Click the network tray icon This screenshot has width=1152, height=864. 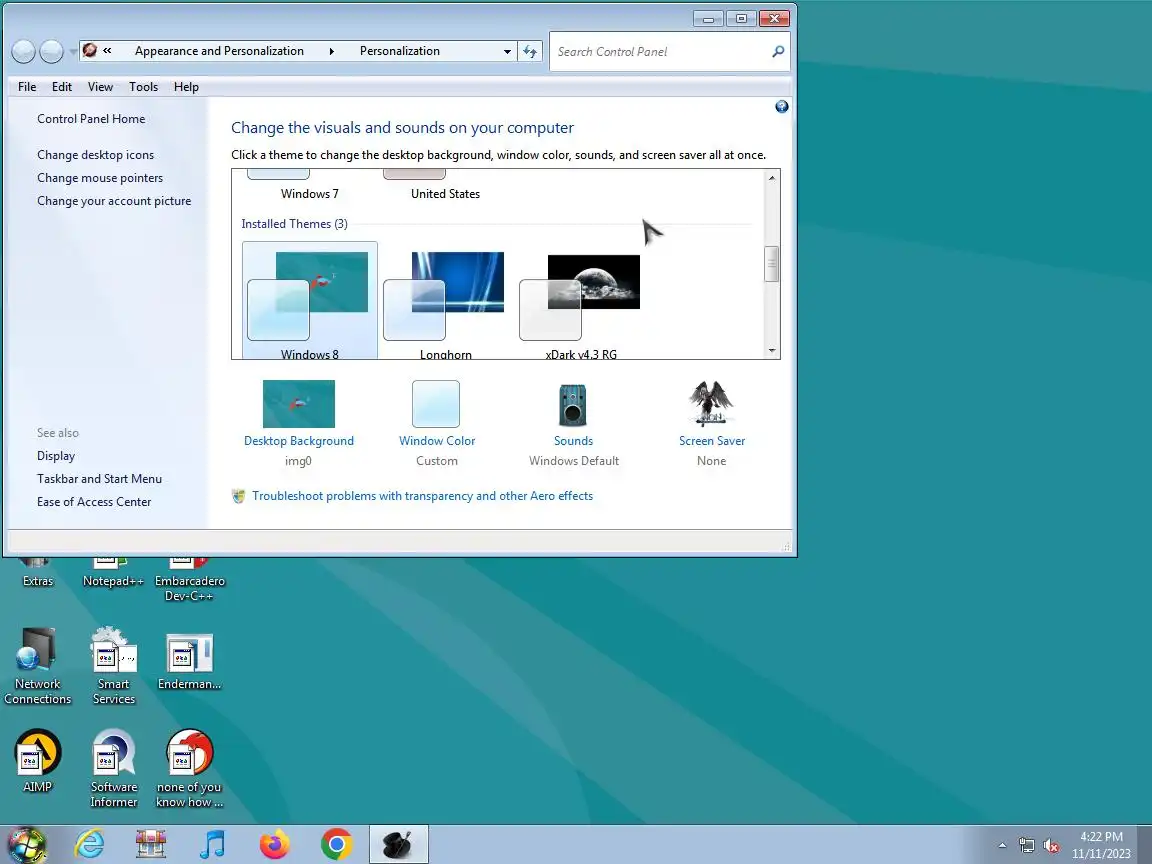[x=1026, y=846]
